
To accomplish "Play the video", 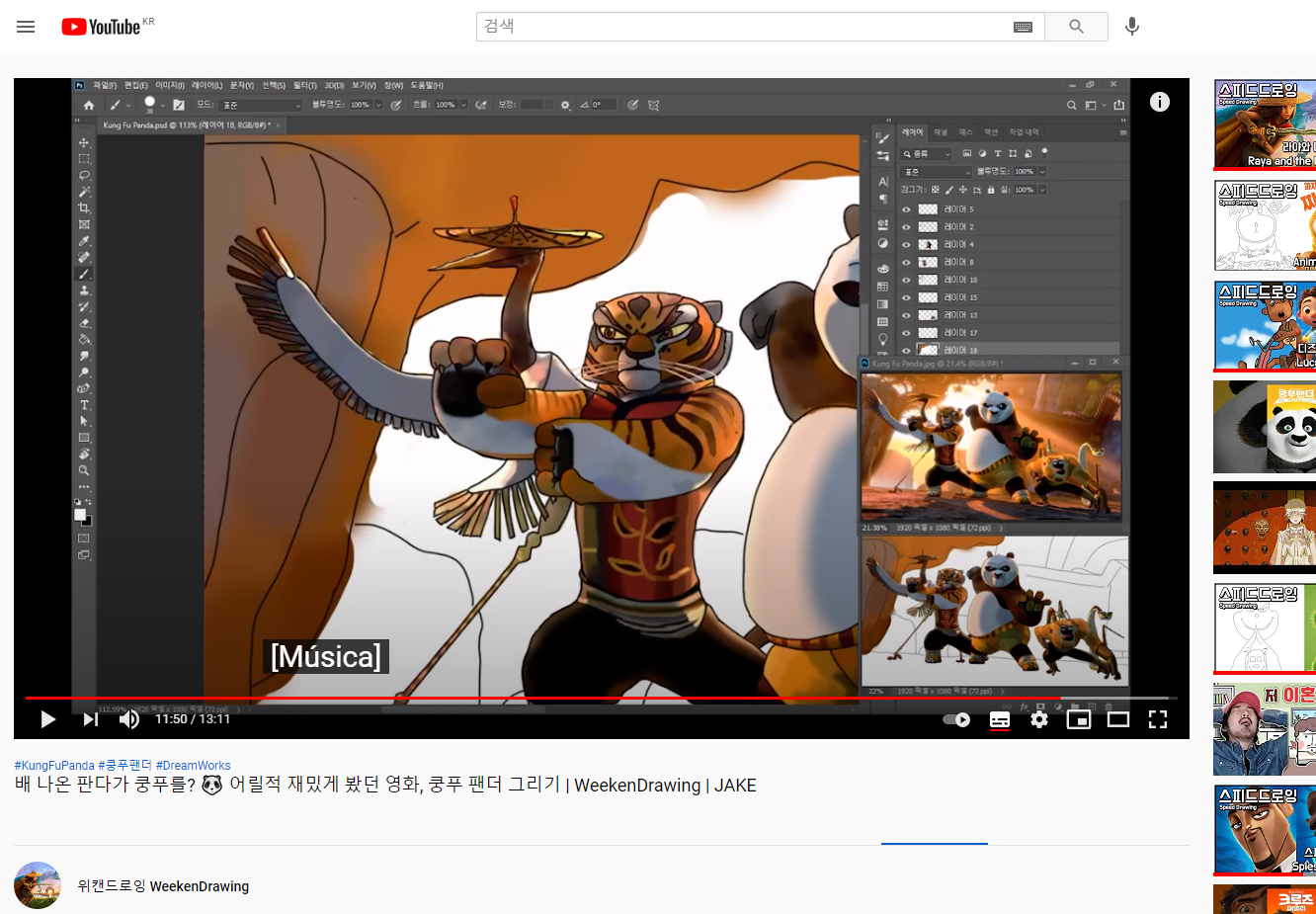I will click(47, 719).
